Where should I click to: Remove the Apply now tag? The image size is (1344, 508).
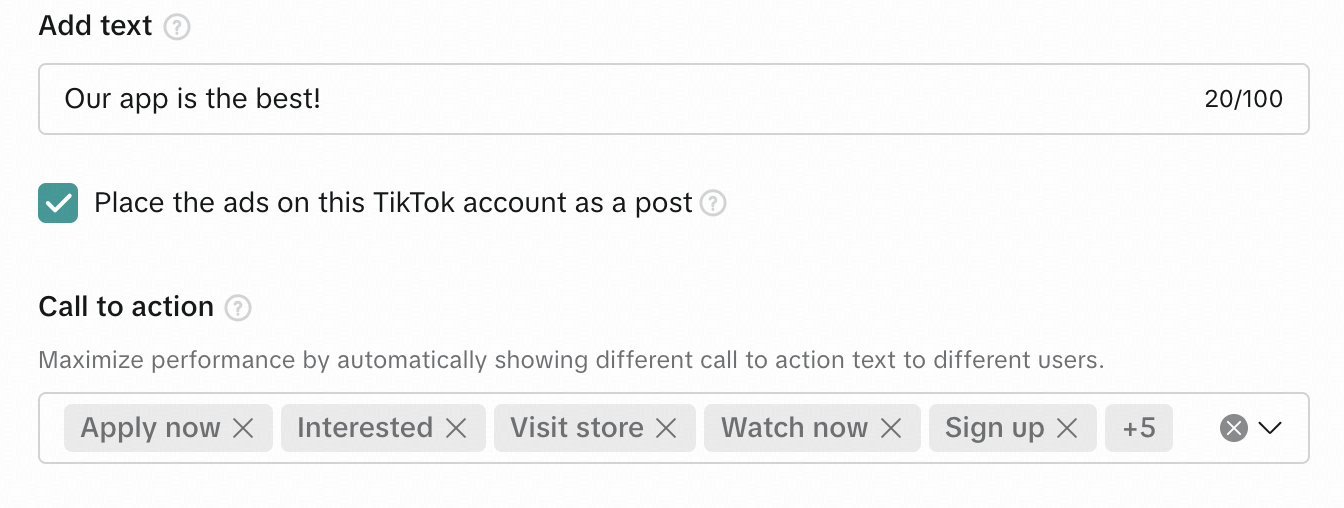(243, 428)
